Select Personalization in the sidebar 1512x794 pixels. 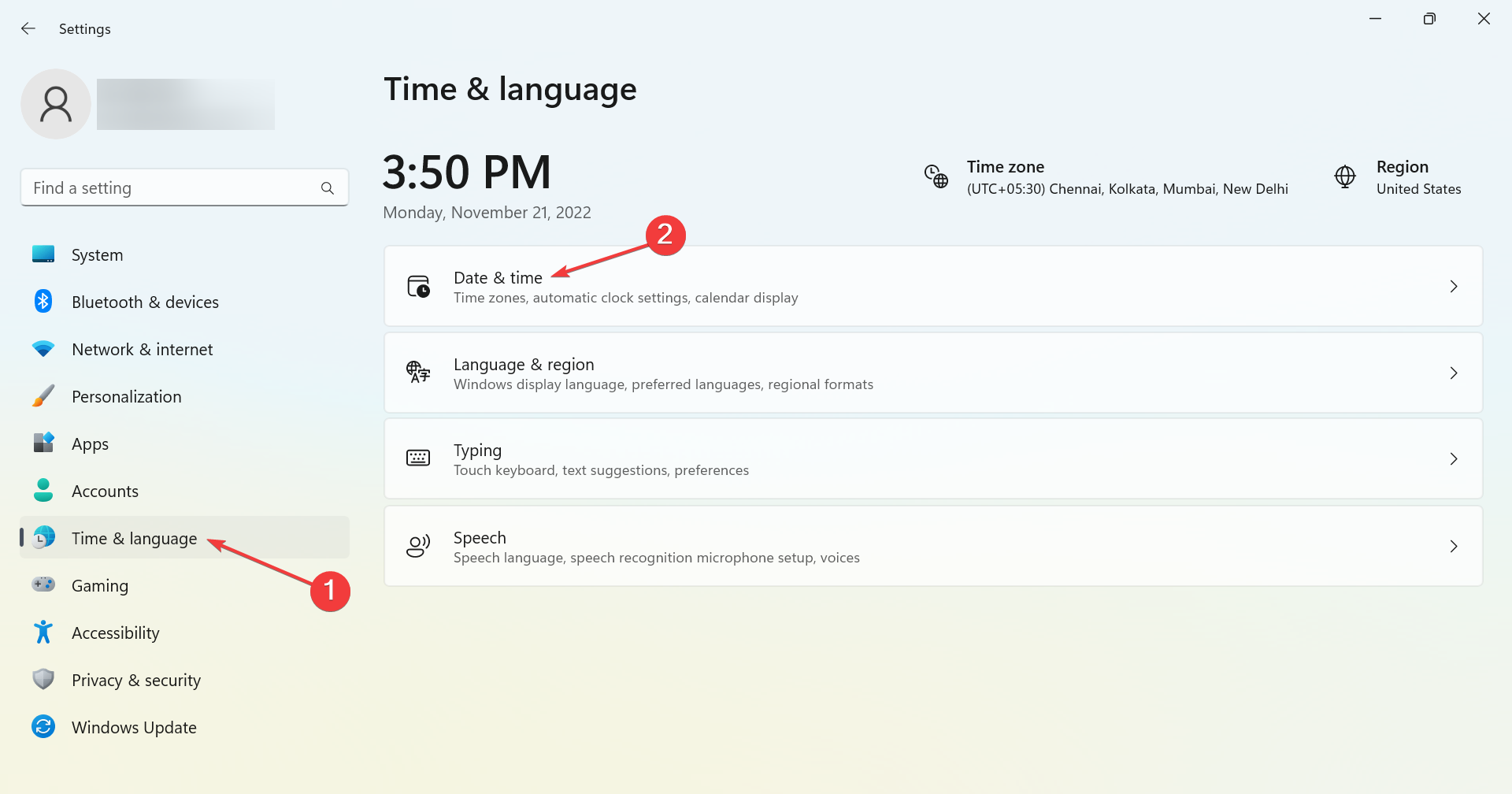(126, 397)
